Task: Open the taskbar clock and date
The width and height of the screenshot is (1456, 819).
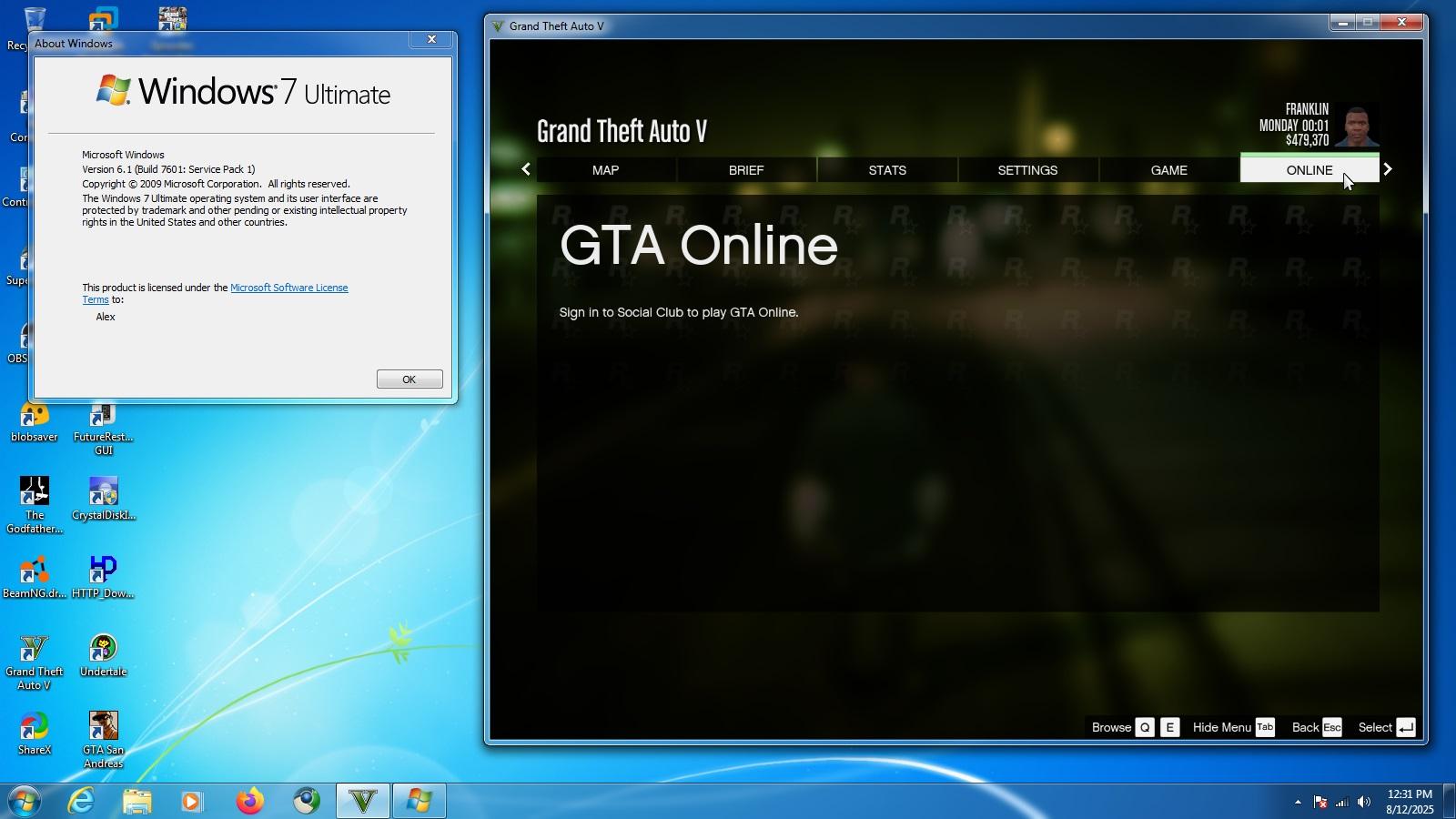Action: coord(1410,802)
